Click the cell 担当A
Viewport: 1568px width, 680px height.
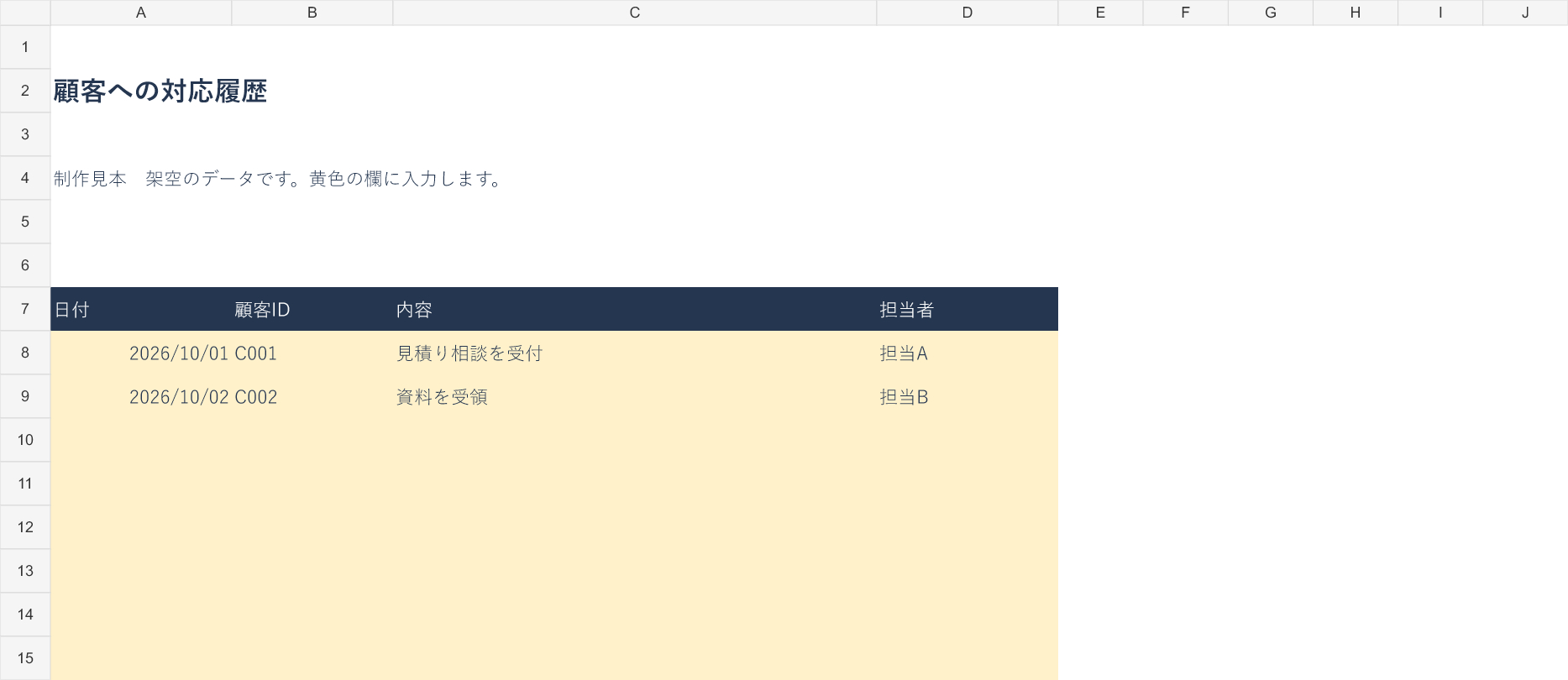pyautogui.click(x=968, y=353)
